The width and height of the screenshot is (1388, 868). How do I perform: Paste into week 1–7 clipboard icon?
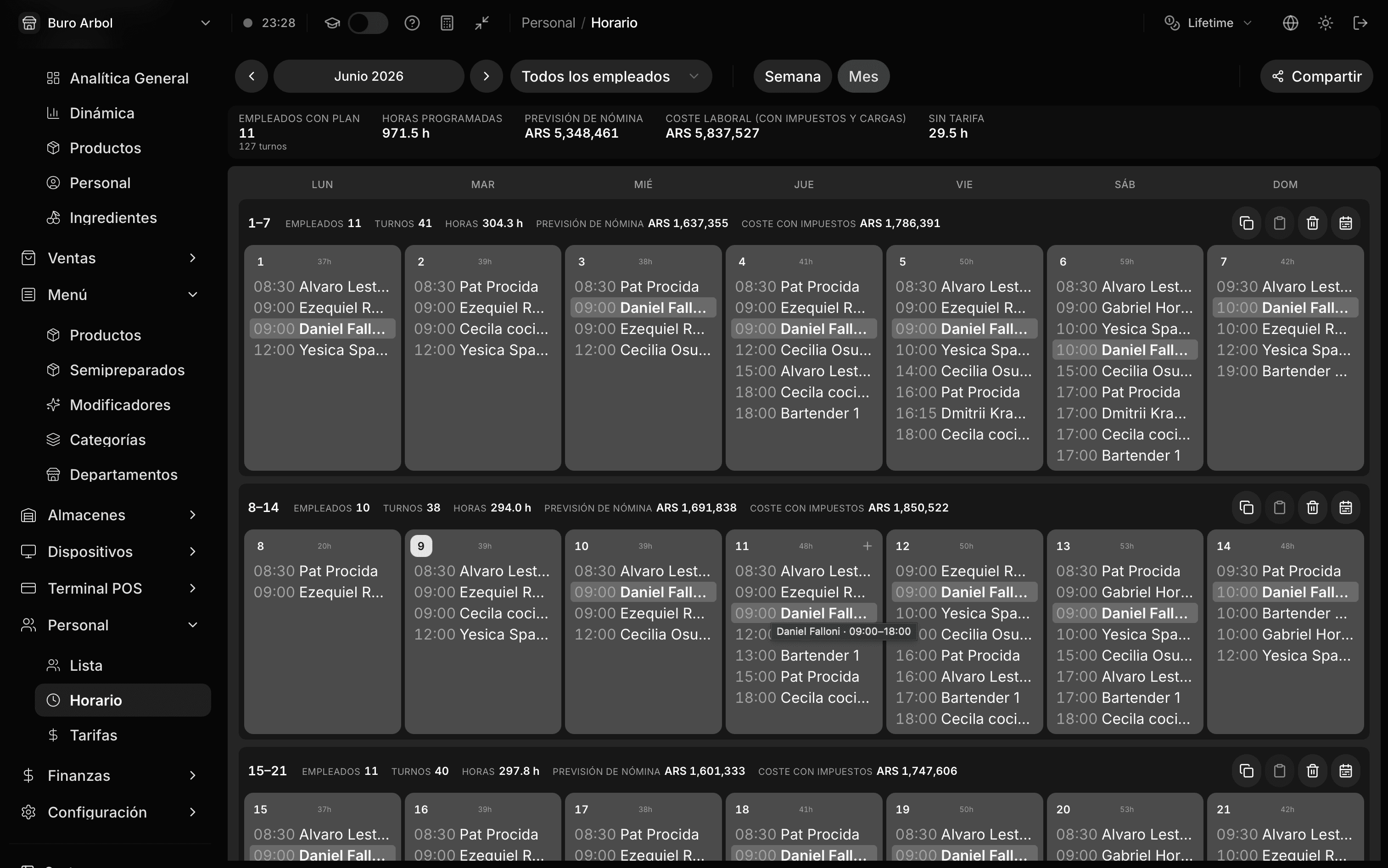point(1280,223)
